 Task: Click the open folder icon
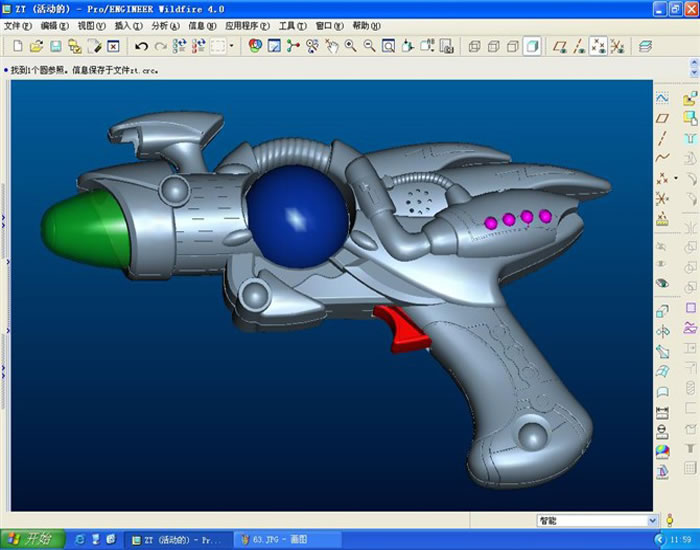(x=37, y=46)
